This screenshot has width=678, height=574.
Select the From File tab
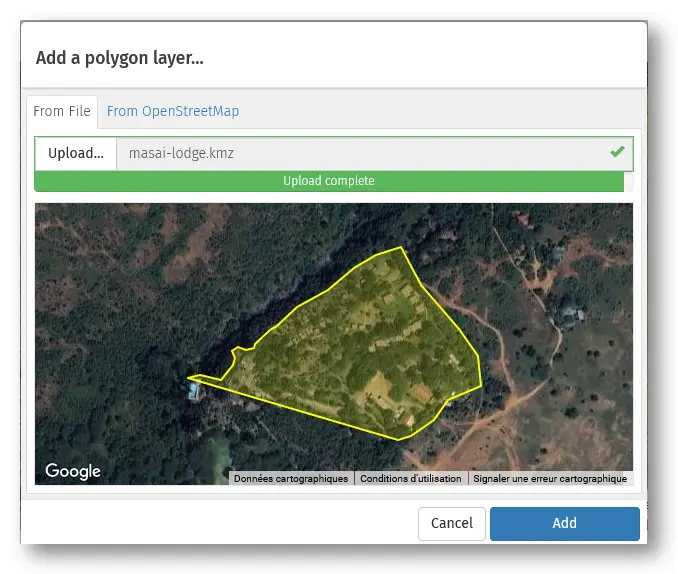62,111
